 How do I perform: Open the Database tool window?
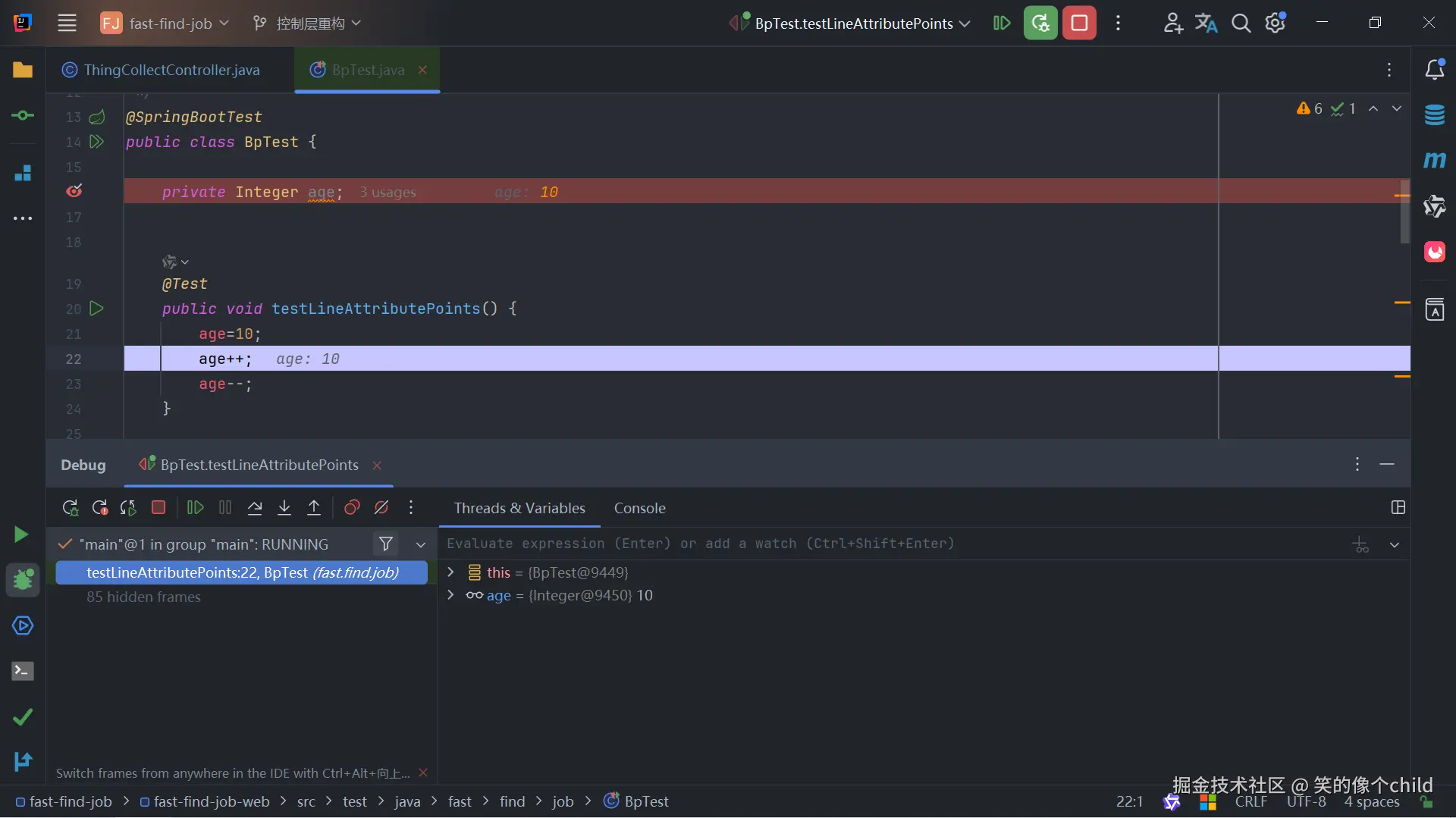coord(1435,115)
